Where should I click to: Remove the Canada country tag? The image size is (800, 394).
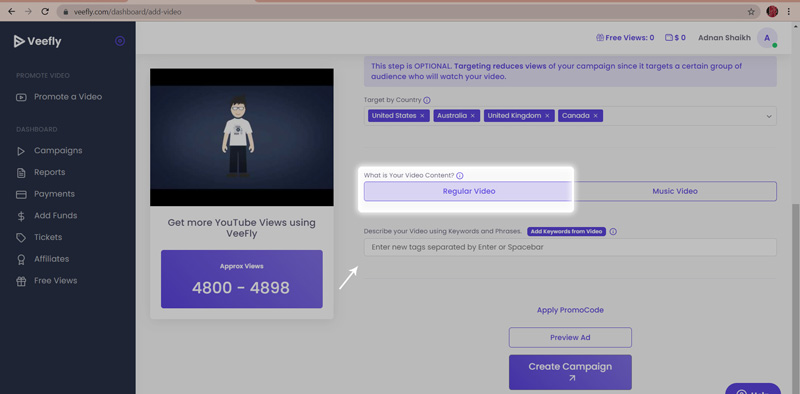pyautogui.click(x=595, y=116)
